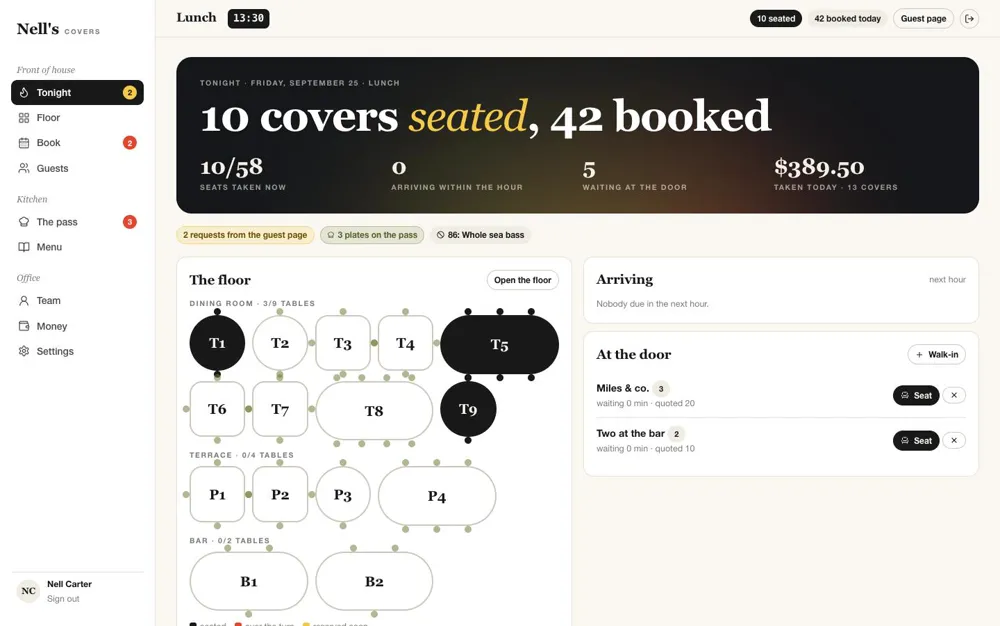Select terrace table P2
Viewport: 1000px width, 626px height.
tap(280, 494)
